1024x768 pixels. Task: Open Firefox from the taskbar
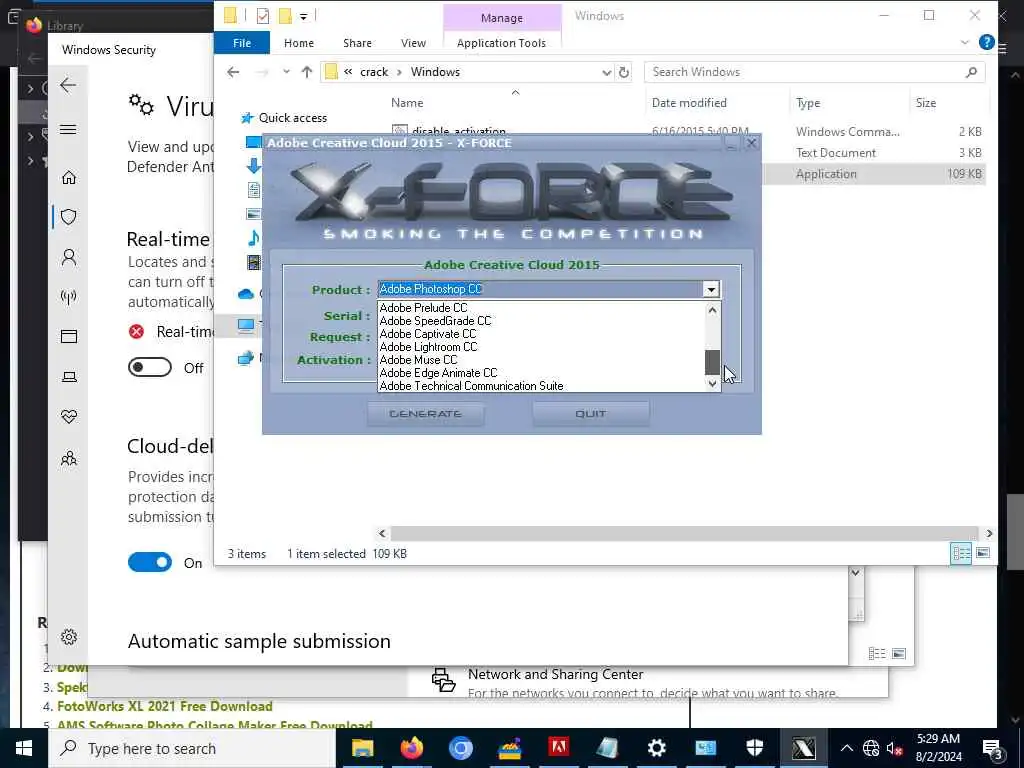click(411, 748)
